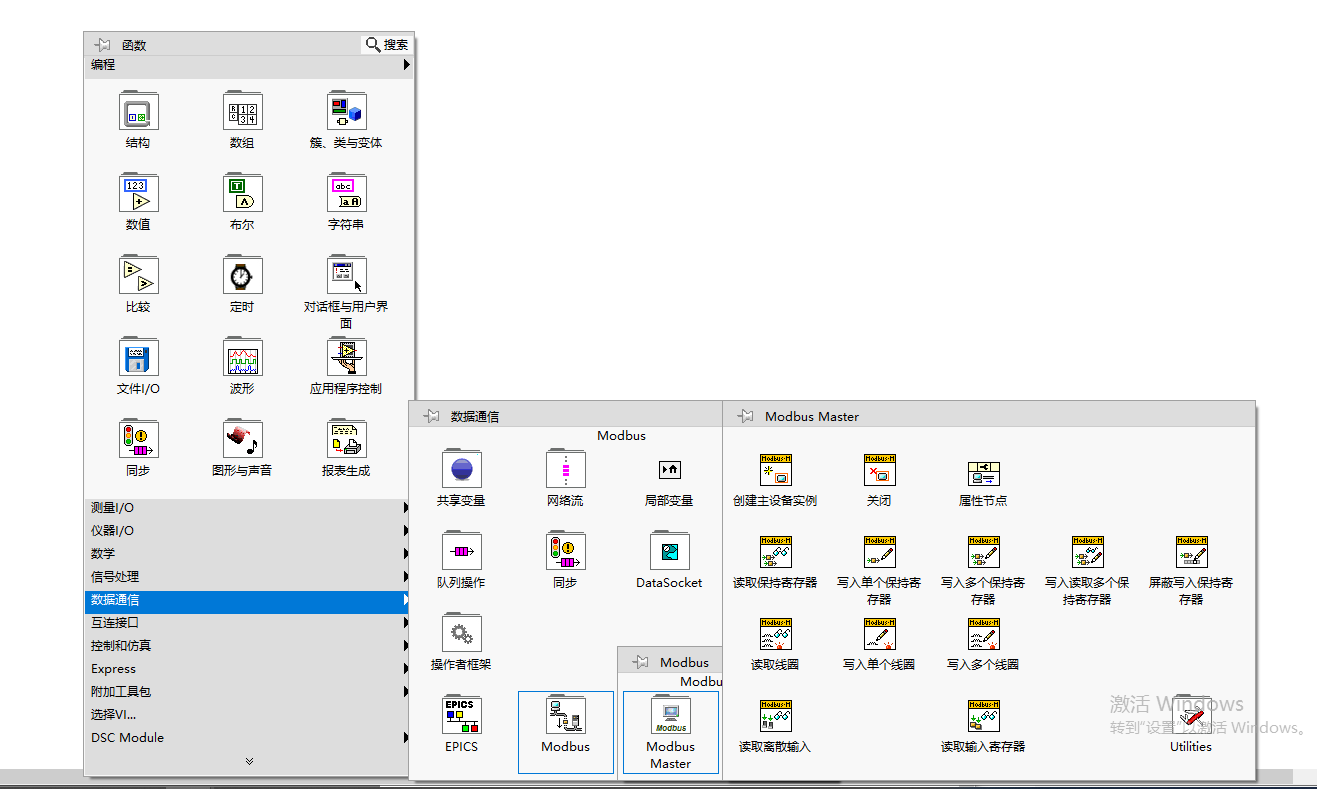This screenshot has width=1317, height=789.
Task: Open the Modbus Master subpalette icon
Action: [x=670, y=716]
